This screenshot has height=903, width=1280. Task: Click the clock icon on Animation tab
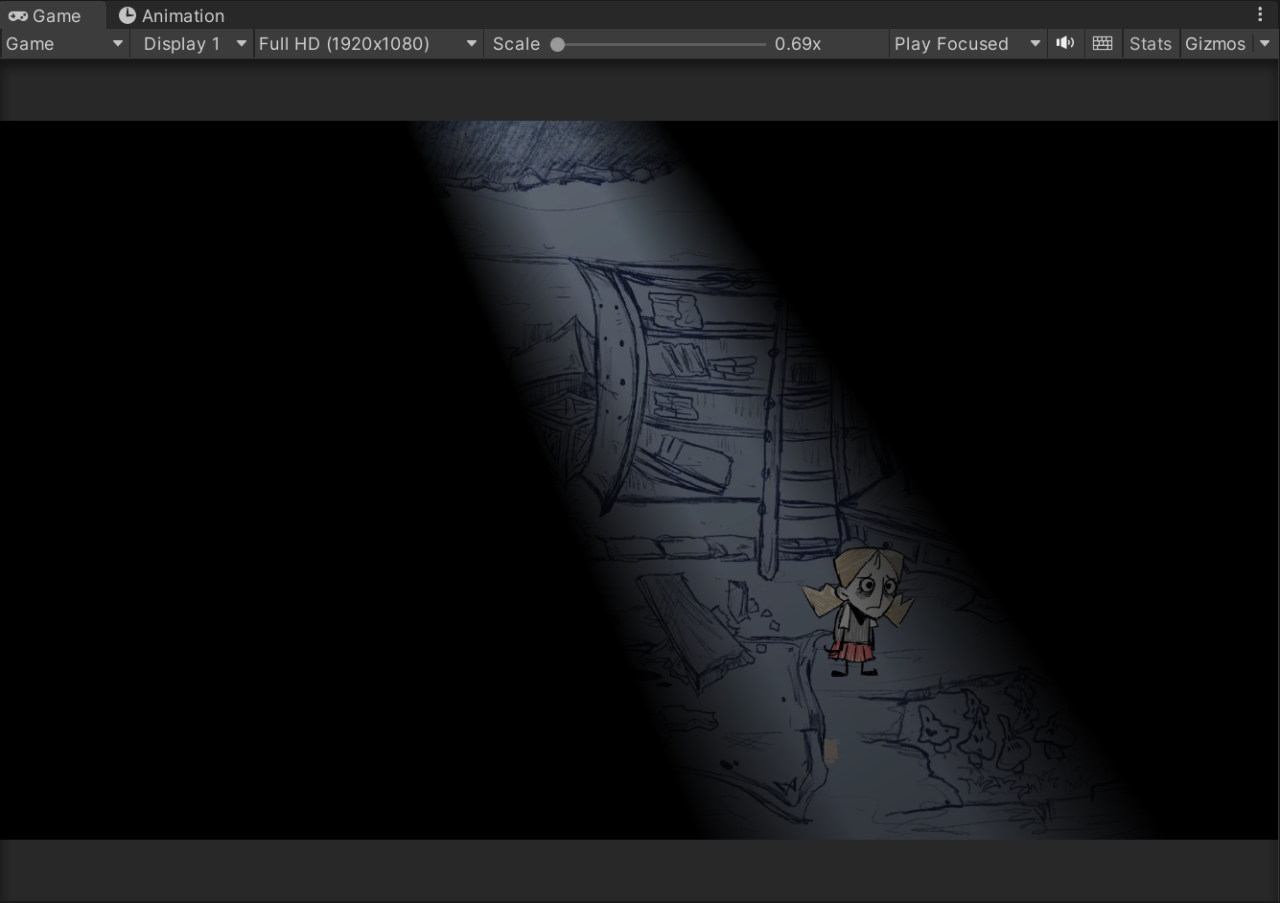[127, 15]
